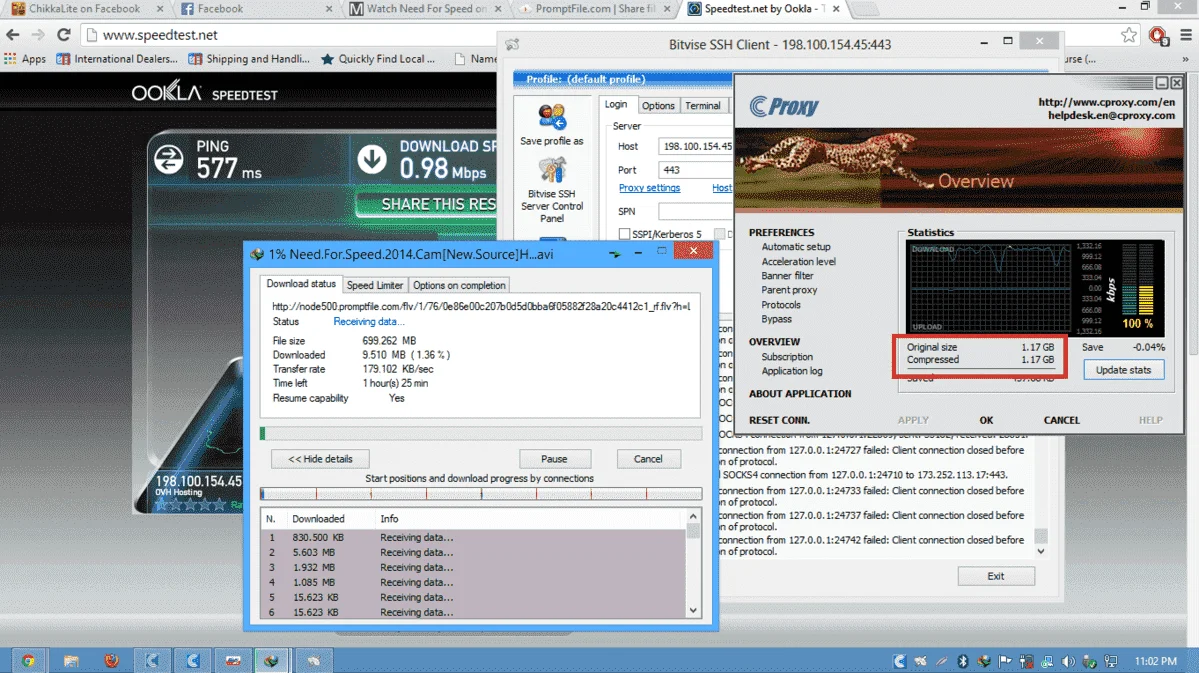Switch to first CProxy taskbar icon
This screenshot has width=1199, height=673.
151,660
